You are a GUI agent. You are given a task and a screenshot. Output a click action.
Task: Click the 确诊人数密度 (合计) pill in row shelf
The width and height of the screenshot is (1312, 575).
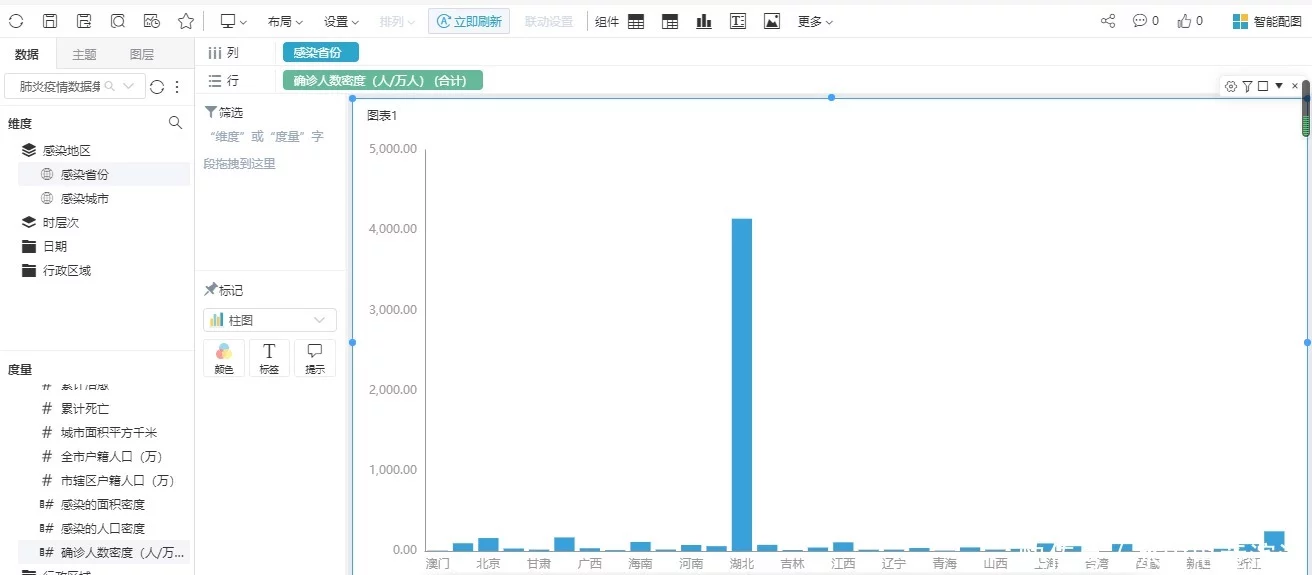(383, 80)
